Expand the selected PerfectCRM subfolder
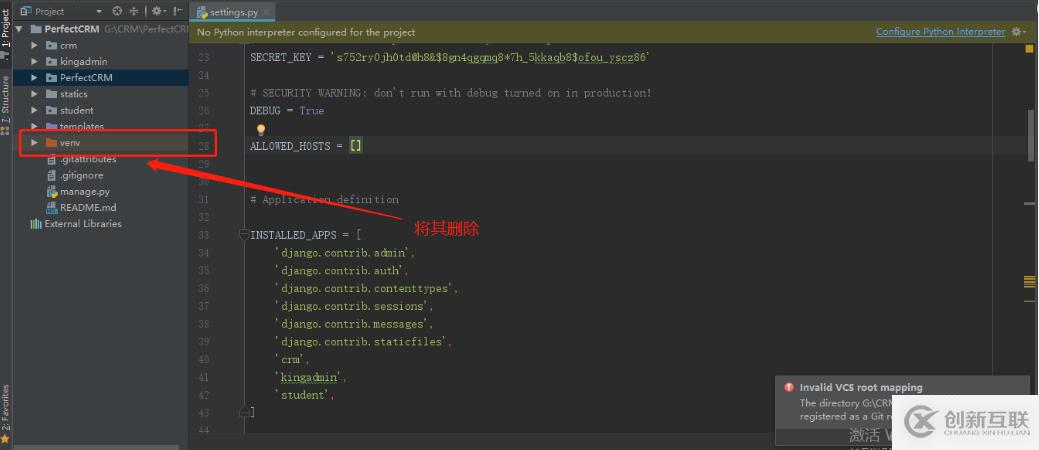Viewport: 1039px width, 450px height. [x=34, y=78]
